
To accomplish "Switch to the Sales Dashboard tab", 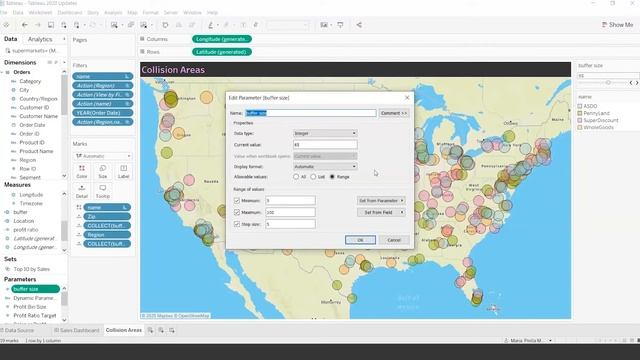I will [77, 330].
